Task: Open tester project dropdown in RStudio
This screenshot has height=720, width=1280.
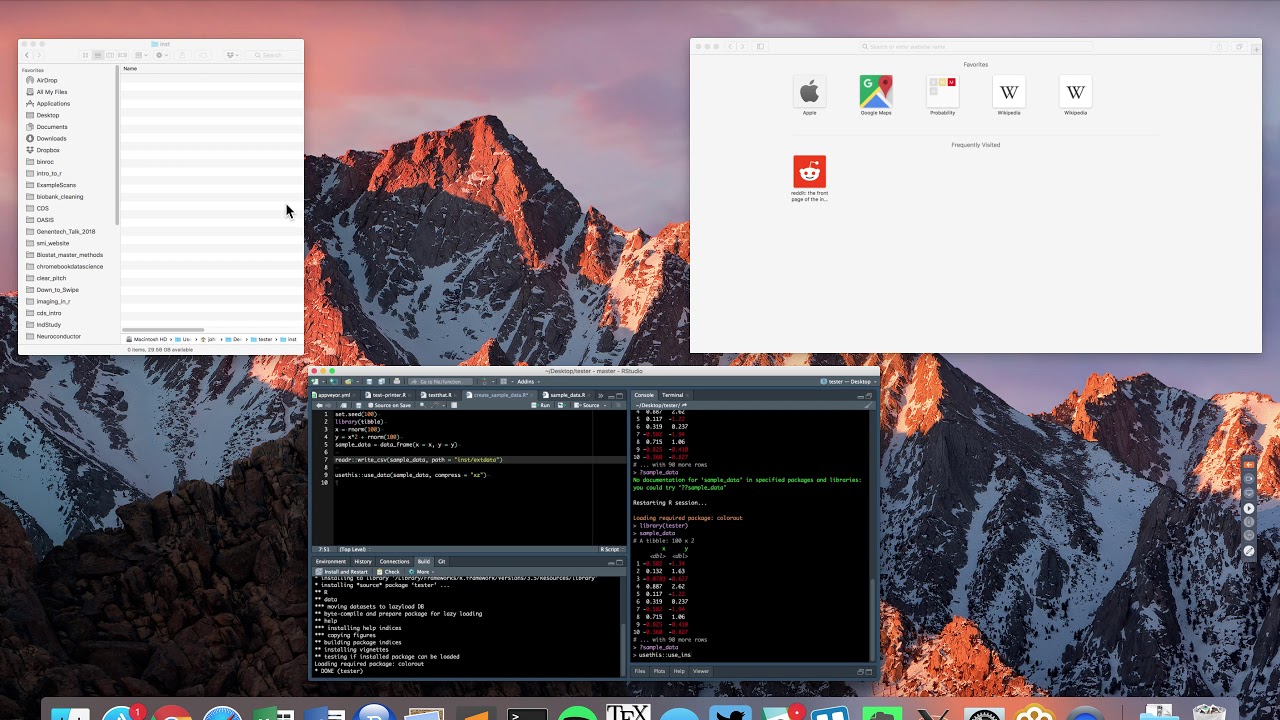Action: (847, 381)
